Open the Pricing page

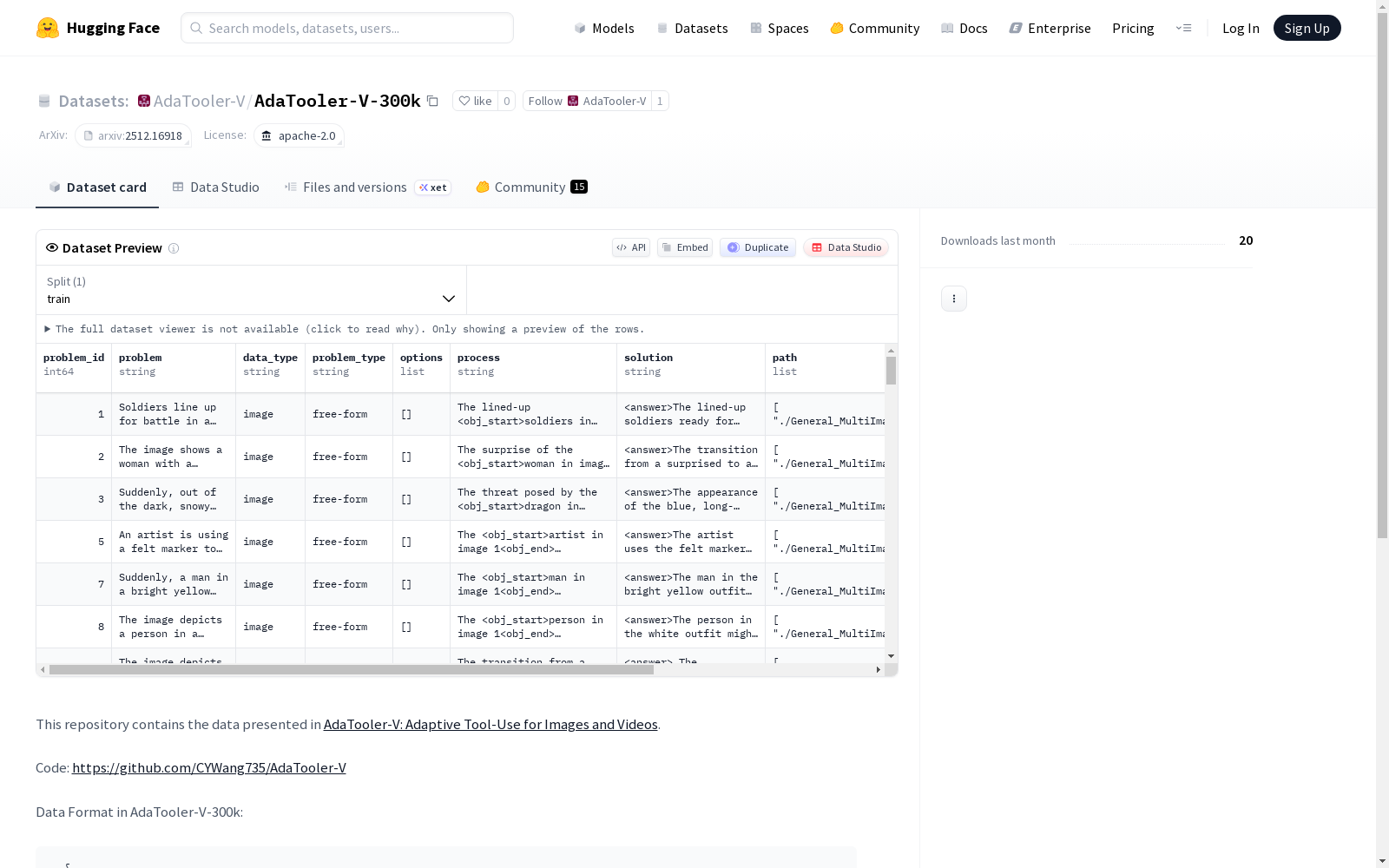(1133, 28)
